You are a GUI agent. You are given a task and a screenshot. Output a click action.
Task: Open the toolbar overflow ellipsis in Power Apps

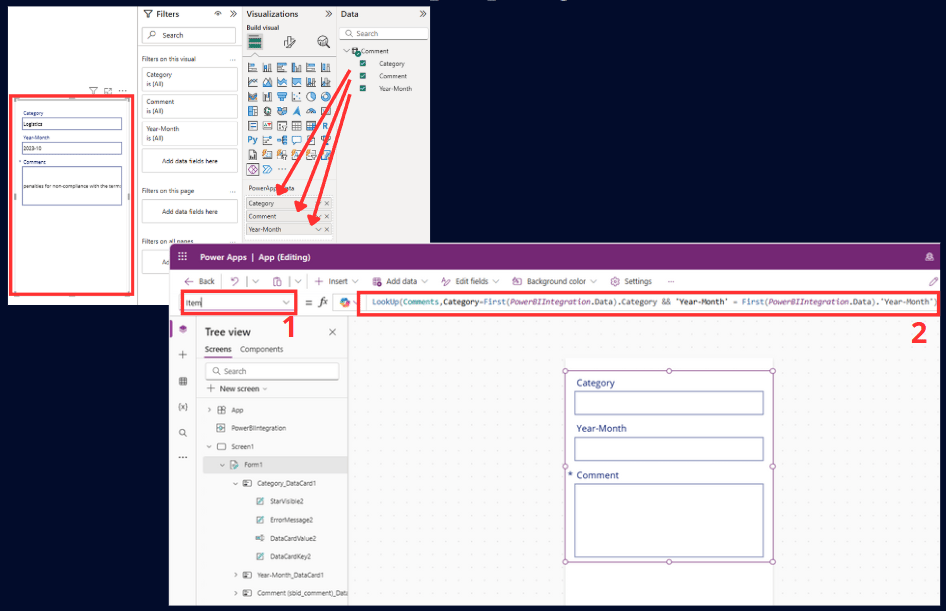point(670,281)
